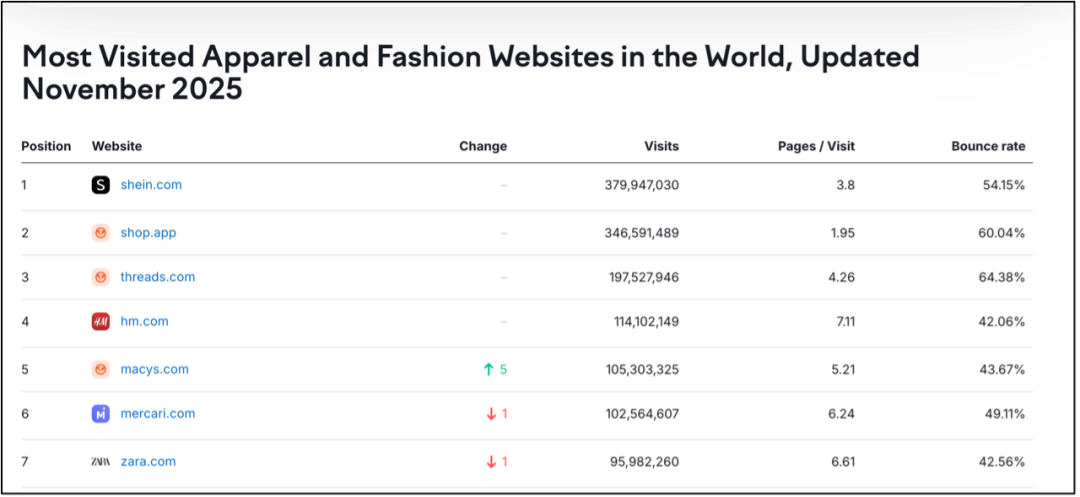
Task: Click the red down arrow for mercari.com
Action: [491, 413]
